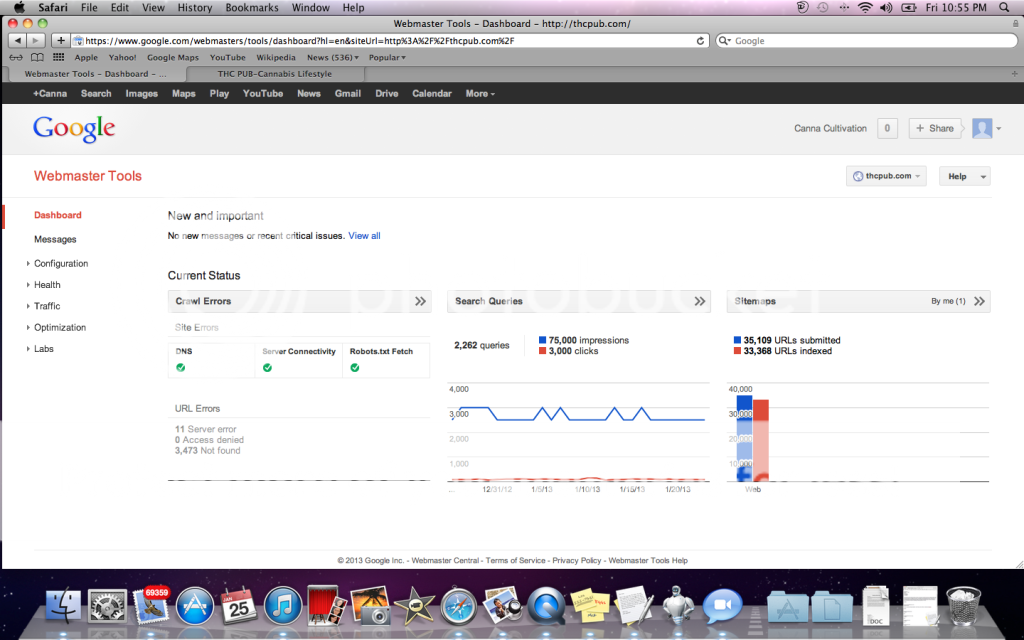This screenshot has width=1024, height=640.
Task: Open the App Store dock icon
Action: (195, 607)
